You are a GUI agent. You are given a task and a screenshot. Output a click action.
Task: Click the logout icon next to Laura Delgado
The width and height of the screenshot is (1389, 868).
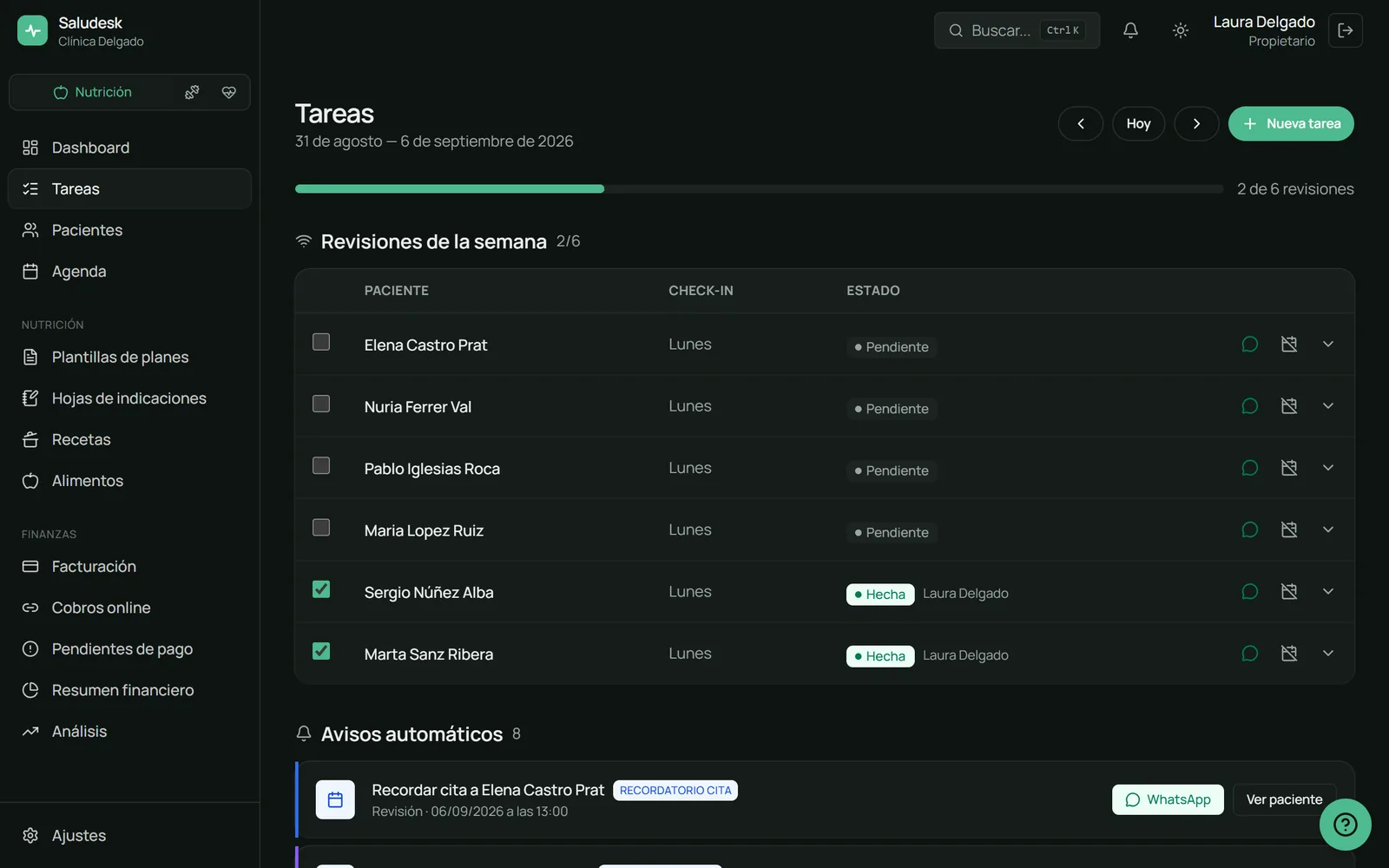click(1345, 30)
